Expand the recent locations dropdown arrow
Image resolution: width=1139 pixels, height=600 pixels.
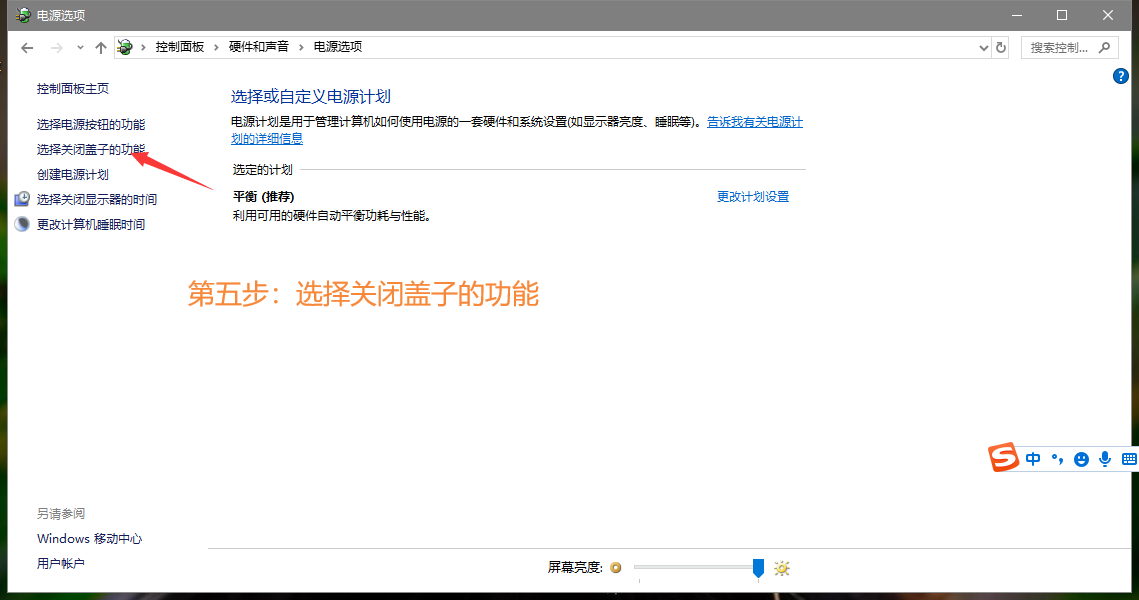click(x=79, y=47)
